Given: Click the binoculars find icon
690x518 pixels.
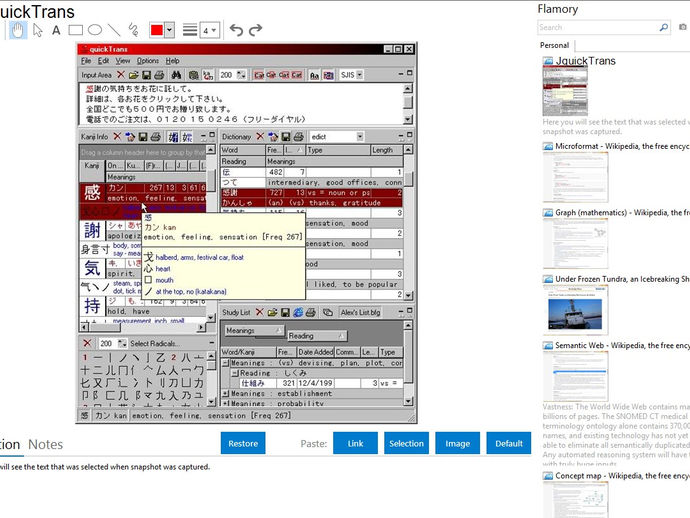Looking at the screenshot, I should [176, 75].
